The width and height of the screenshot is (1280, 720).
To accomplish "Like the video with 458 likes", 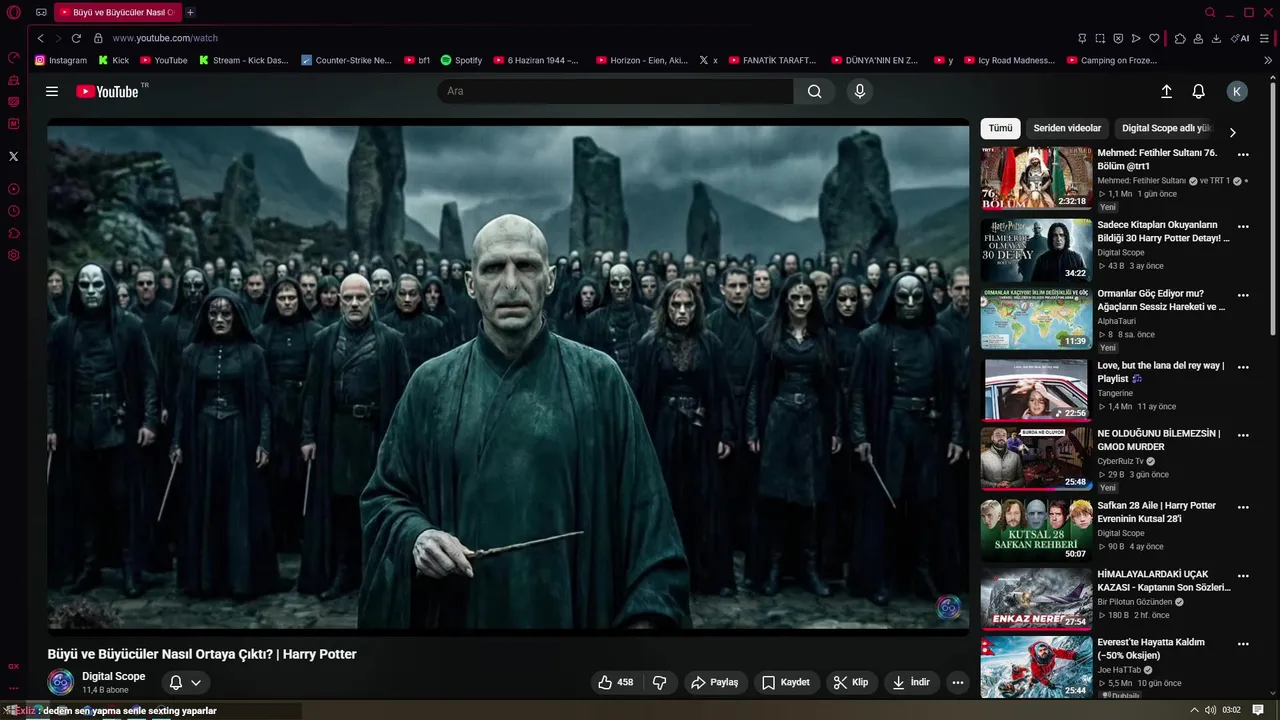I will (615, 682).
